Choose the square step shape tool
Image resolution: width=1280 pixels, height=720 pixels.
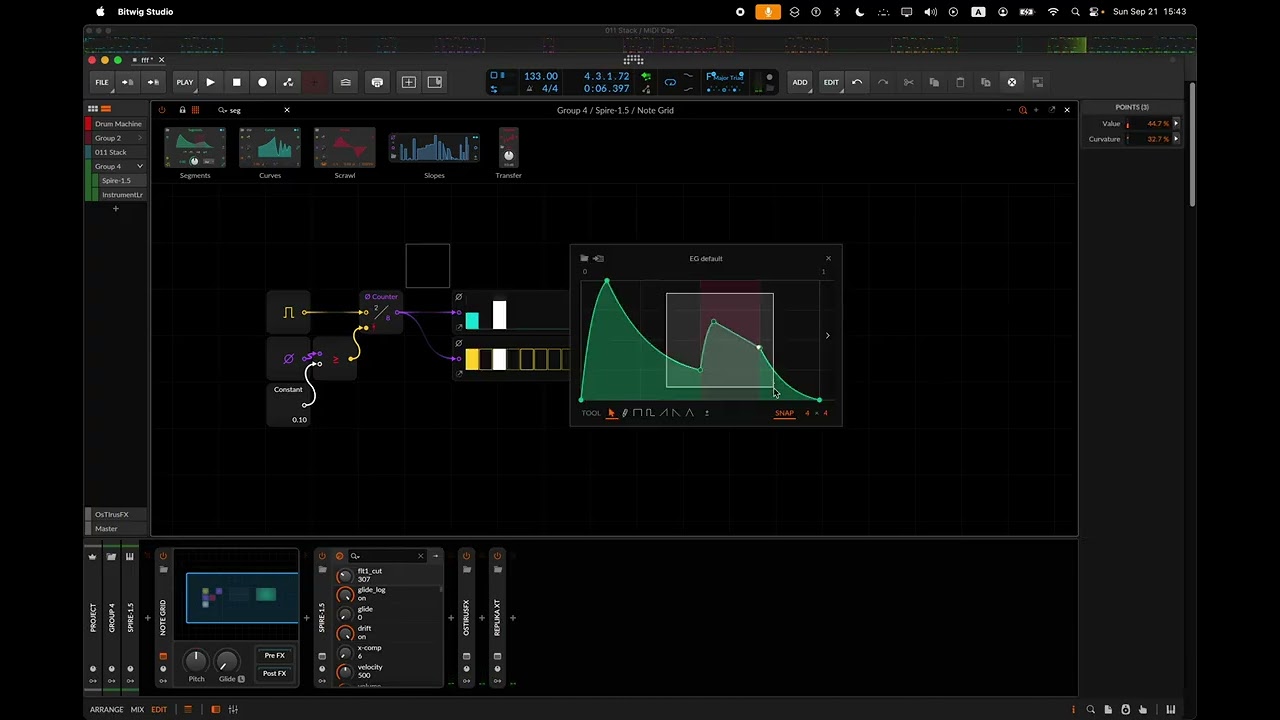(637, 413)
